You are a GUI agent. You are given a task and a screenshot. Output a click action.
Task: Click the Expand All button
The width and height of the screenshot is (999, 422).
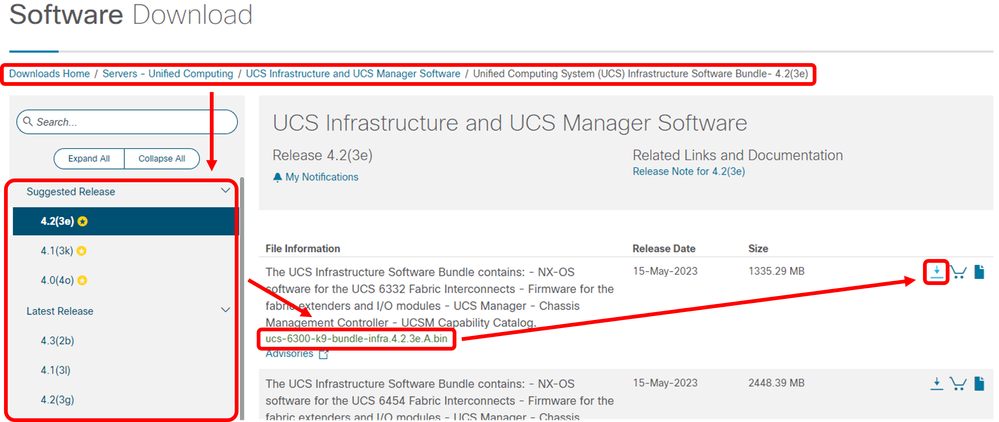[x=89, y=159]
